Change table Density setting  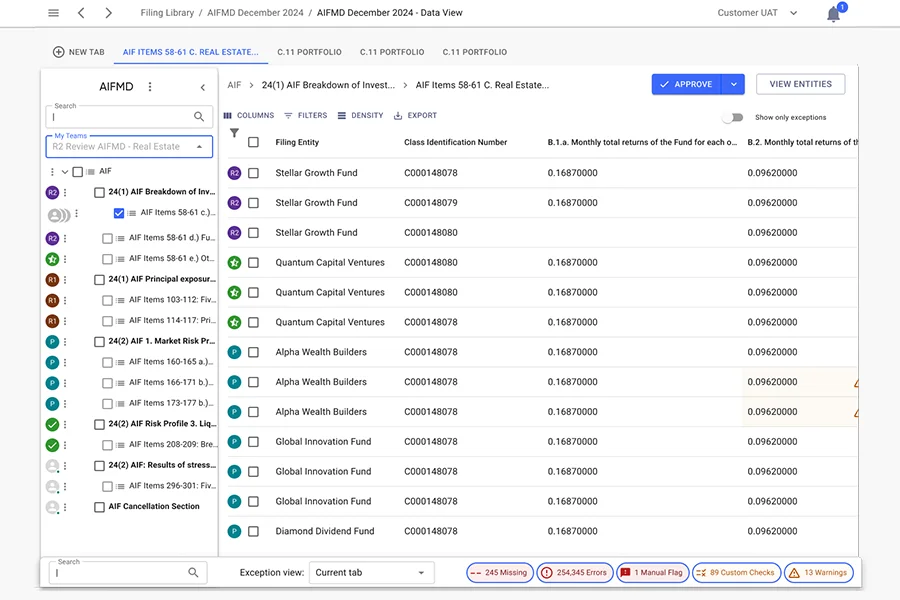tap(360, 116)
